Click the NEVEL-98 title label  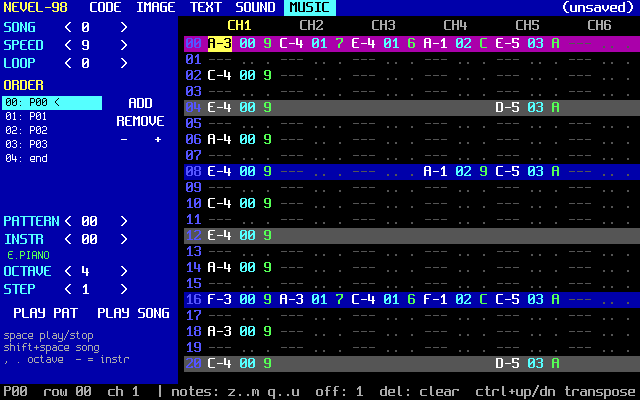[x=36, y=7]
